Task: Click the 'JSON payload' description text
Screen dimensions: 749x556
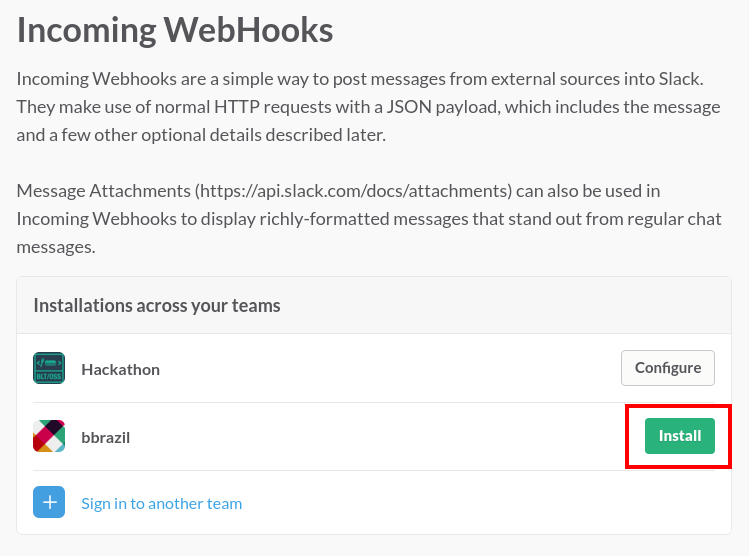Action: (x=442, y=107)
